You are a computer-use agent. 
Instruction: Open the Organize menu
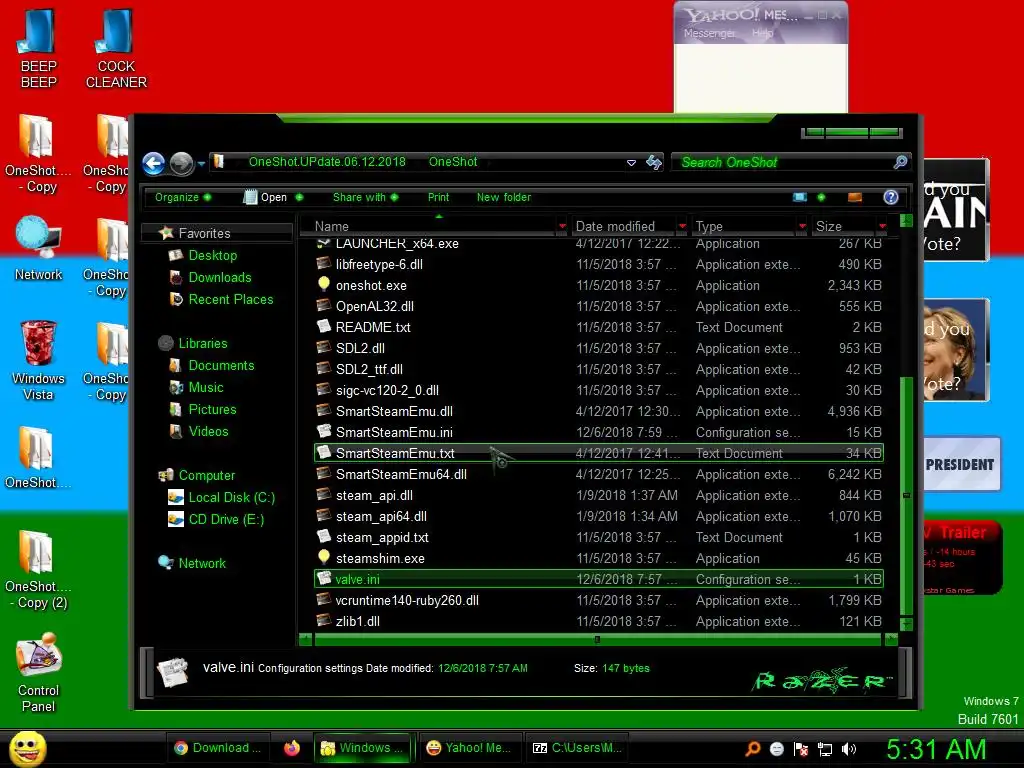point(183,197)
